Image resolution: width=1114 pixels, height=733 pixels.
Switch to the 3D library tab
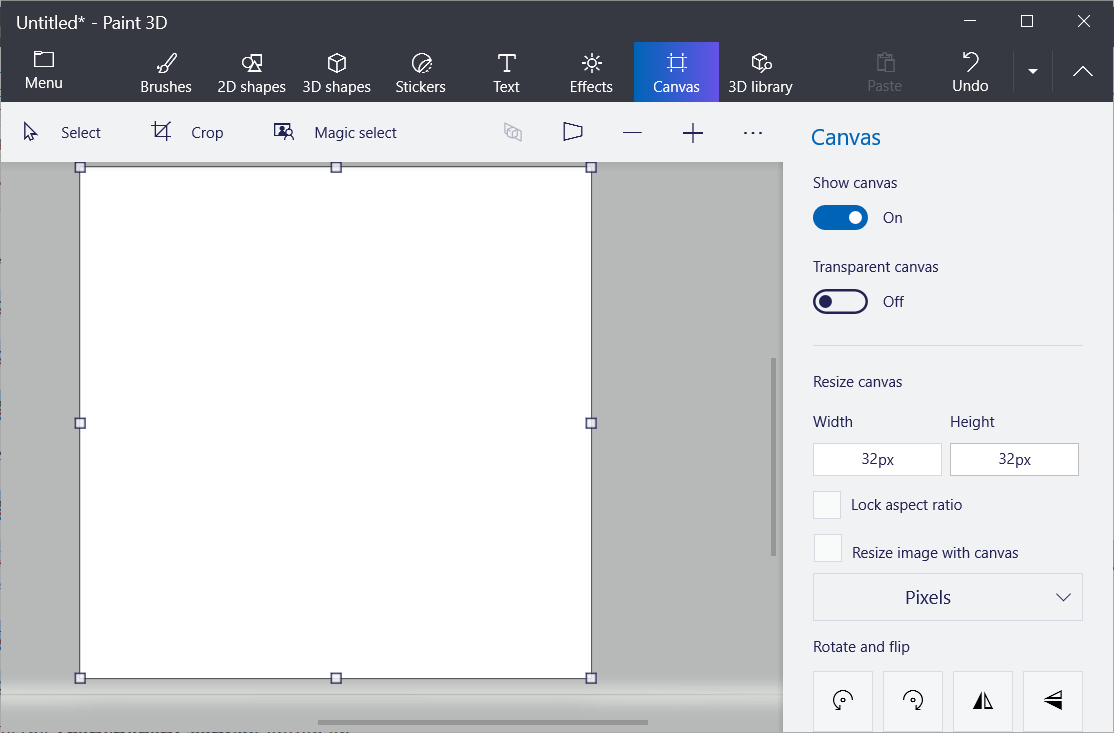click(760, 71)
